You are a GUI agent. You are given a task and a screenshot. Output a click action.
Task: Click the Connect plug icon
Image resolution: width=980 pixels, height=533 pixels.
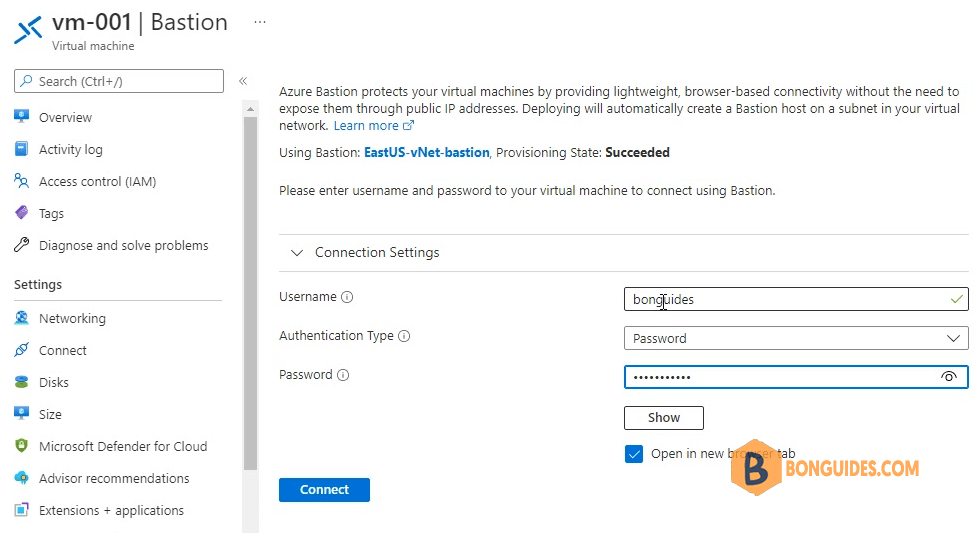21,349
